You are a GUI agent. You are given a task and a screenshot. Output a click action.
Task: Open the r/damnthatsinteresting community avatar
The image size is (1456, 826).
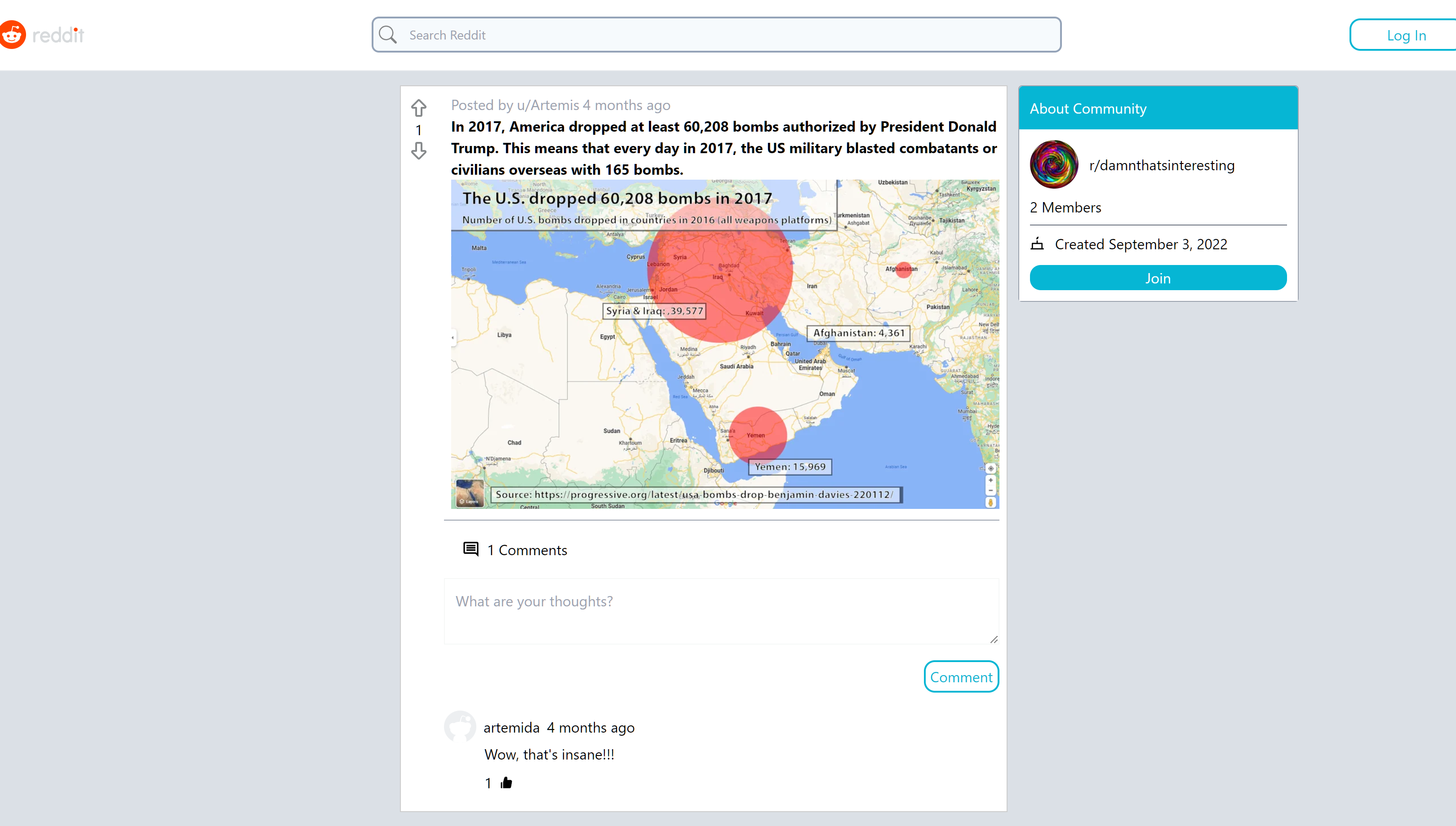click(1054, 164)
